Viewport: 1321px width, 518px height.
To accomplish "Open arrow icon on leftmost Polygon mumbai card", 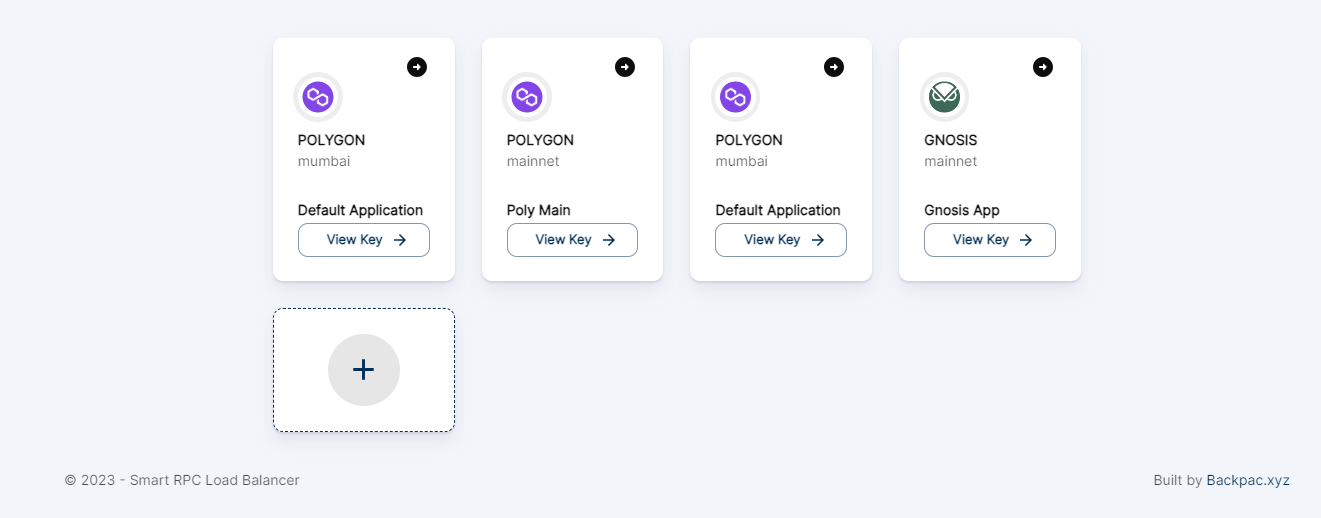I will (417, 67).
